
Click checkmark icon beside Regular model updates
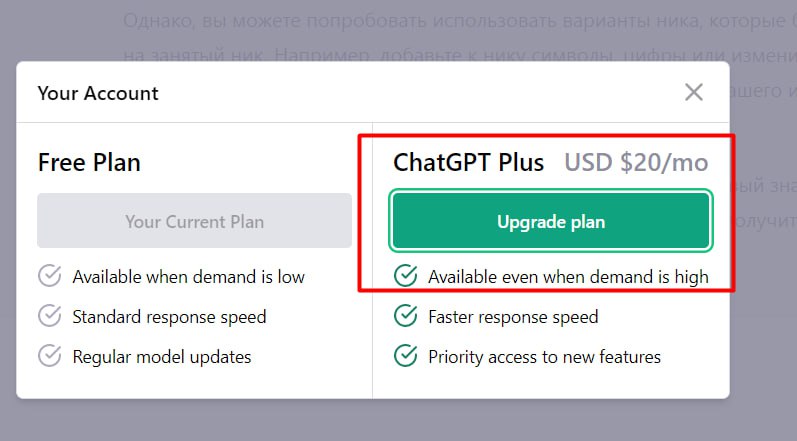pos(49,356)
